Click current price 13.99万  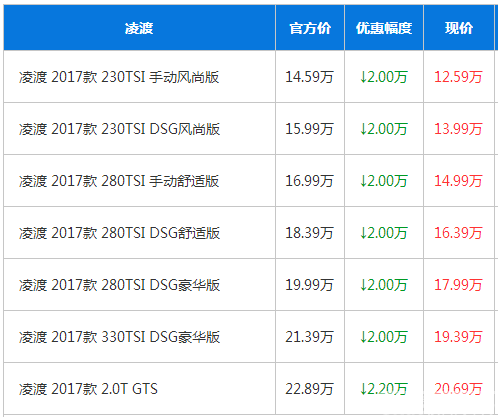coord(458,129)
